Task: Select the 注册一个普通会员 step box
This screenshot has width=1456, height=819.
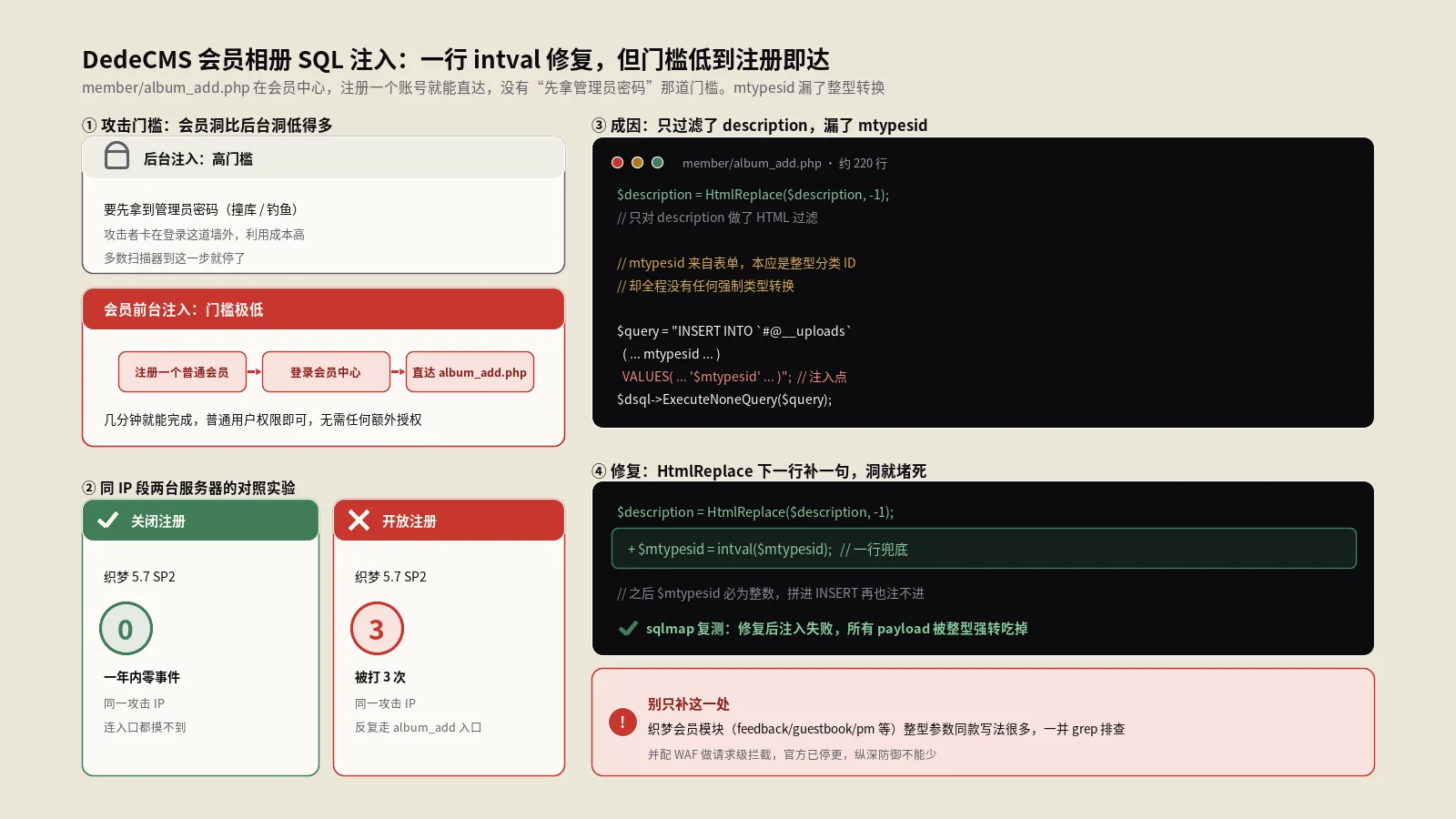Action: click(182, 372)
